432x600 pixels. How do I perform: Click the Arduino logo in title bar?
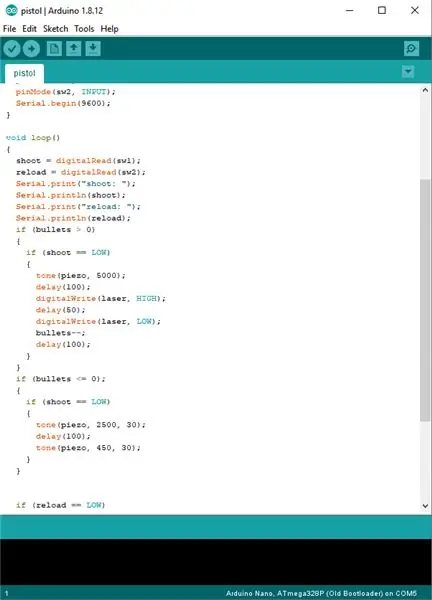click(11, 10)
